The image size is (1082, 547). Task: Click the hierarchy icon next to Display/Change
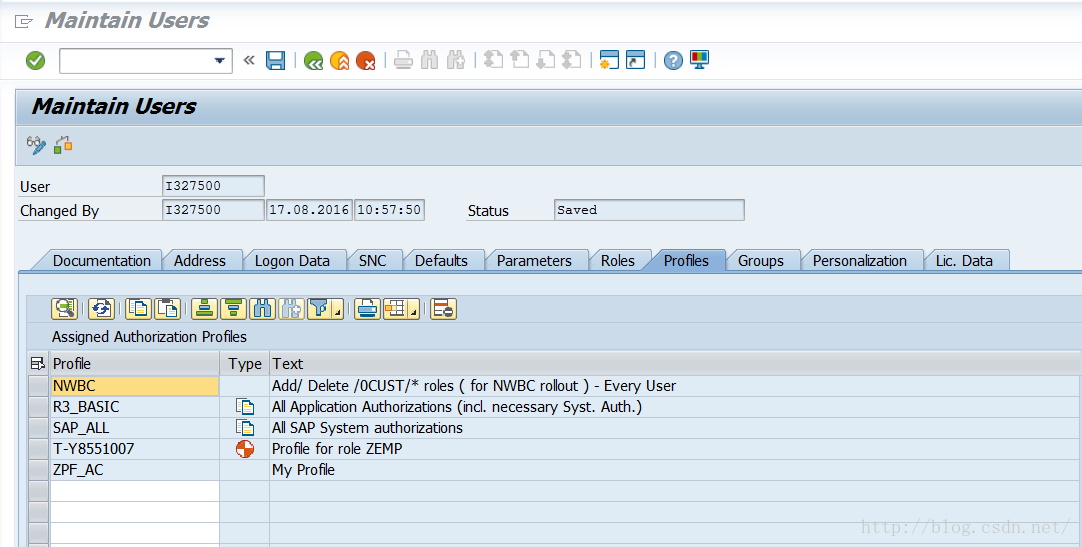coord(63,145)
